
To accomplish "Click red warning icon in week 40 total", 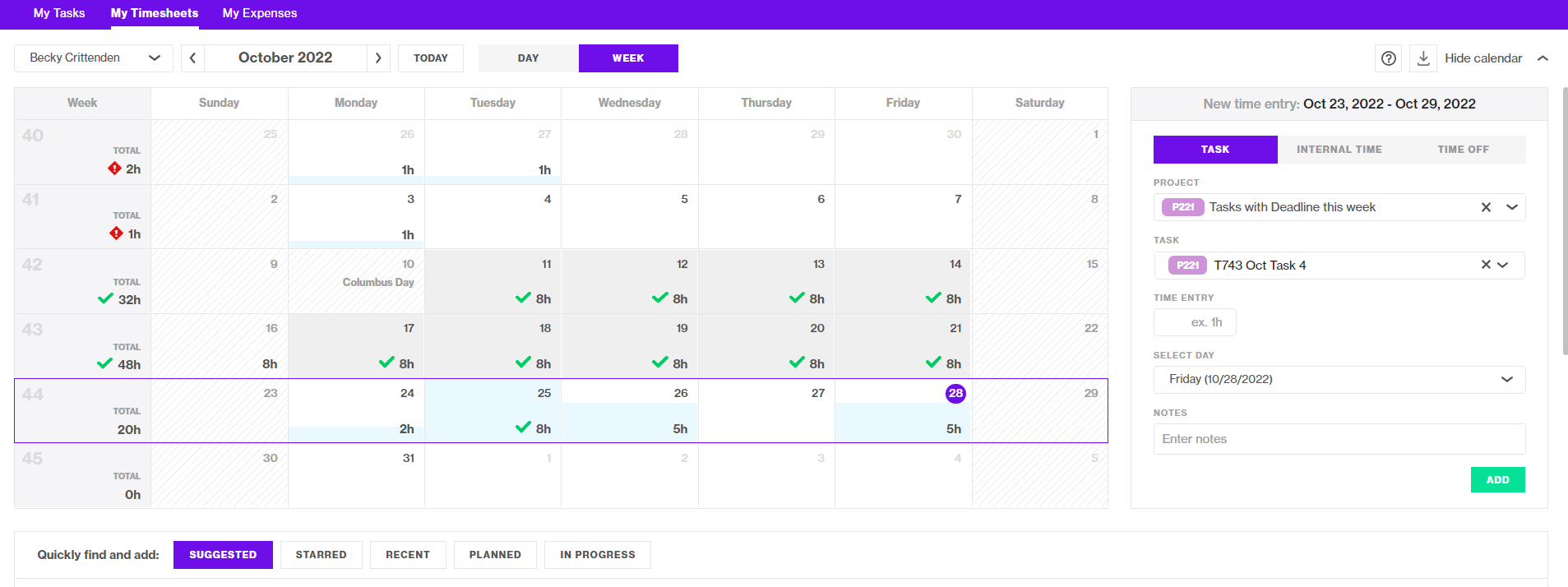I will pyautogui.click(x=115, y=169).
